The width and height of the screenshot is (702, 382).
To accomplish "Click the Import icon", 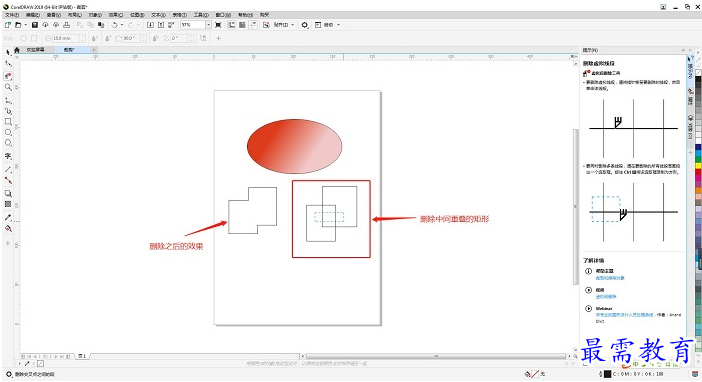I will pyautogui.click(x=150, y=25).
